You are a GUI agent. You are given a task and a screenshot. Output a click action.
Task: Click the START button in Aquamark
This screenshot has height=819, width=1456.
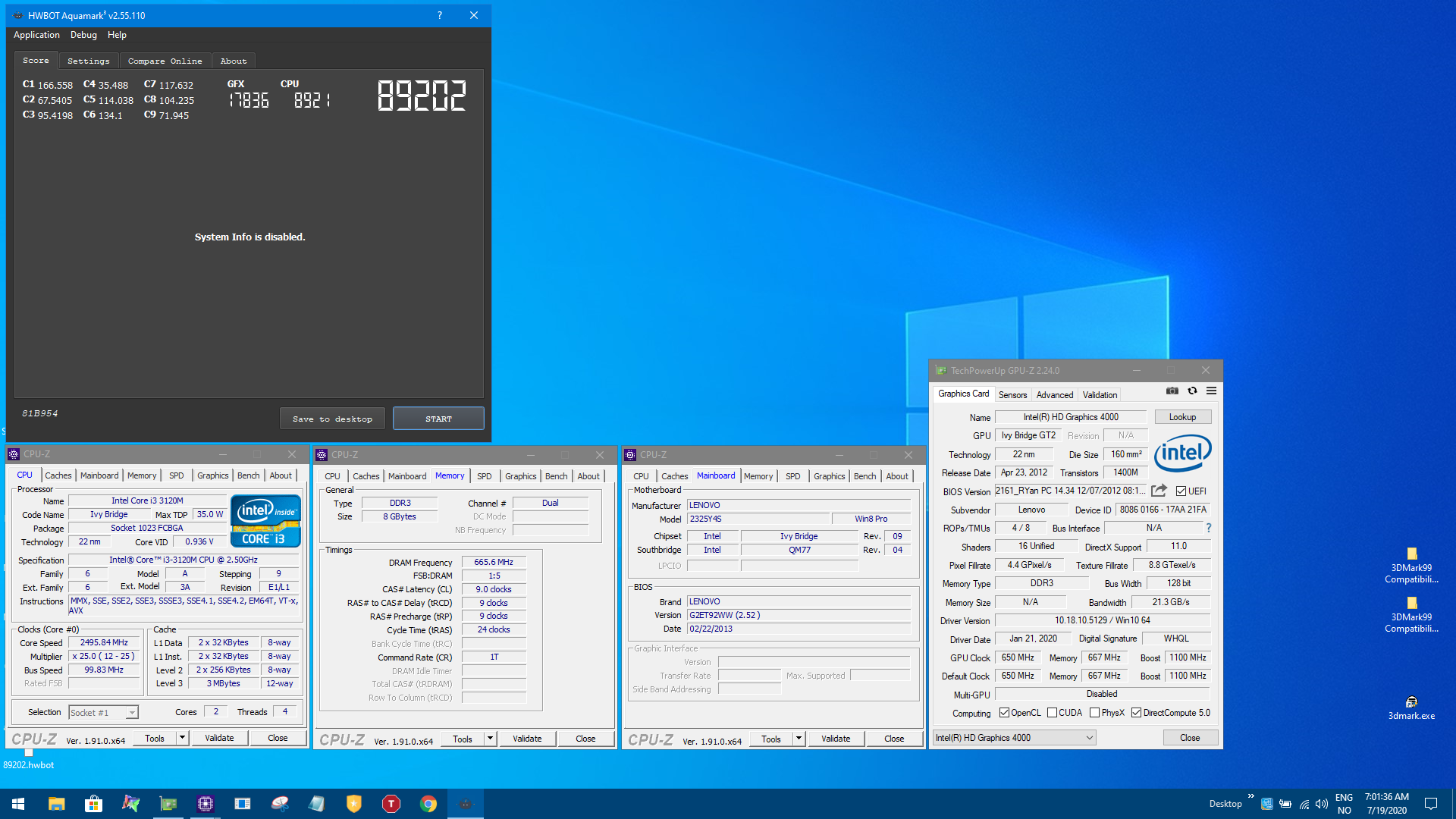pyautogui.click(x=438, y=419)
